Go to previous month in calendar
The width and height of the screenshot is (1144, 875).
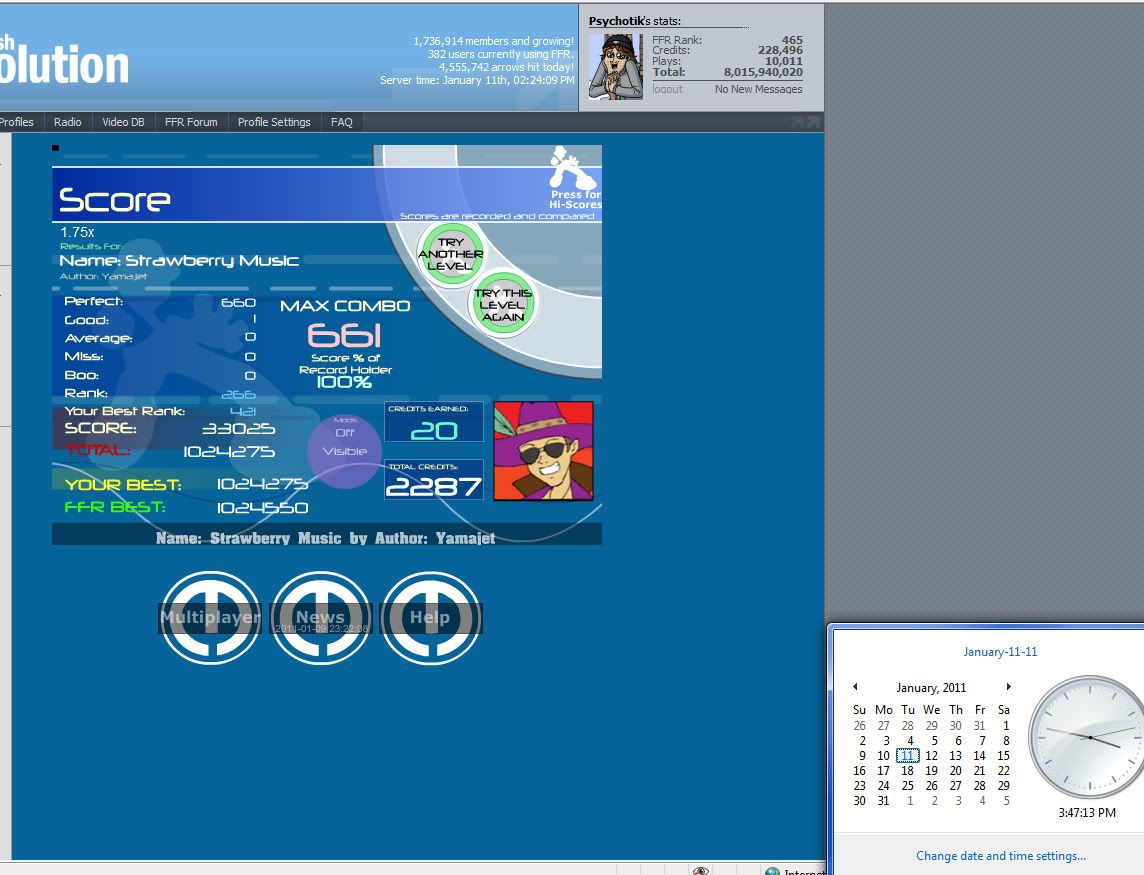coord(855,687)
